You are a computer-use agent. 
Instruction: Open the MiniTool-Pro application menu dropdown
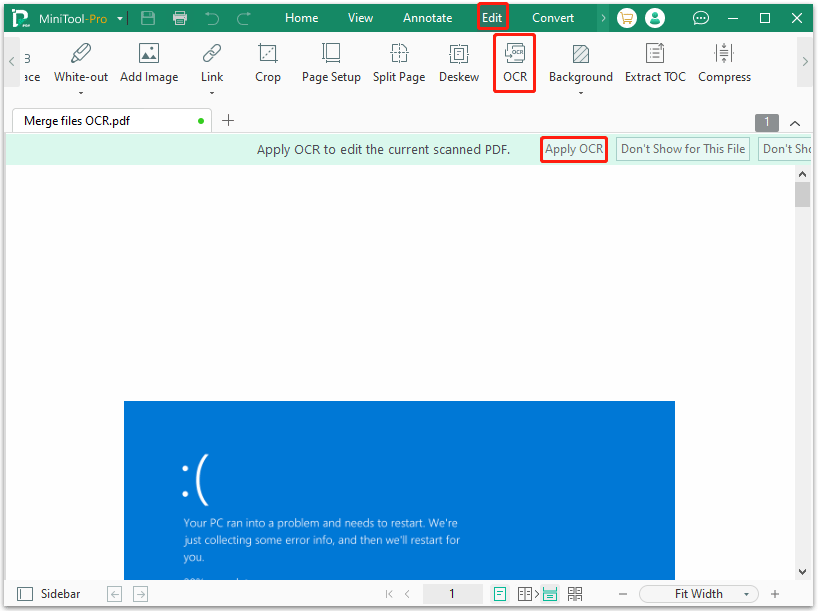(120, 19)
